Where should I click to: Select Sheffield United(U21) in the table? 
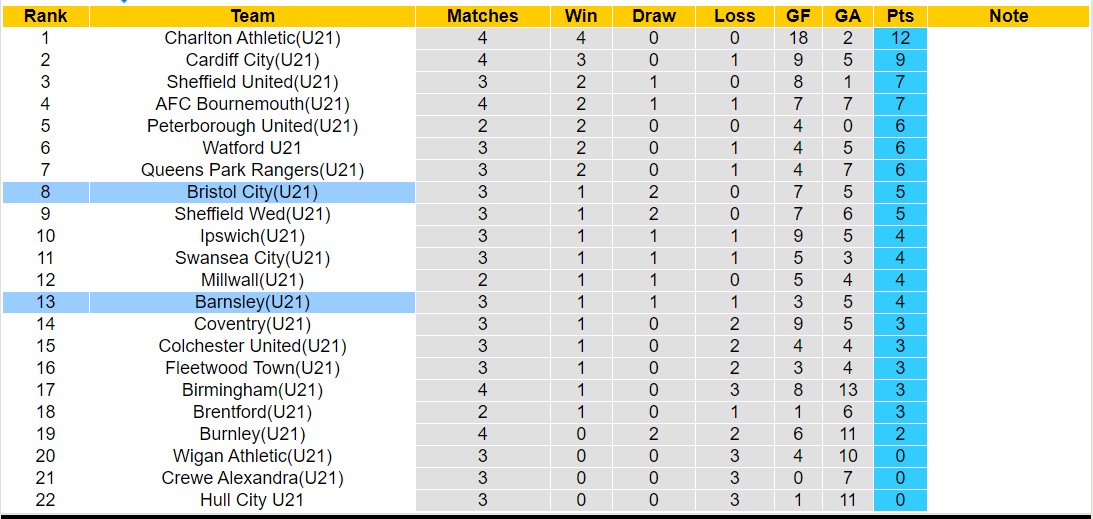coord(252,82)
